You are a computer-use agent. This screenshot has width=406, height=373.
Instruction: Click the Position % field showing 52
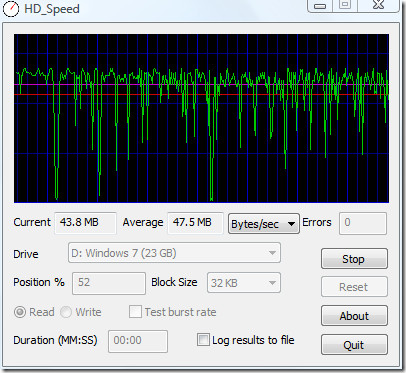109,283
